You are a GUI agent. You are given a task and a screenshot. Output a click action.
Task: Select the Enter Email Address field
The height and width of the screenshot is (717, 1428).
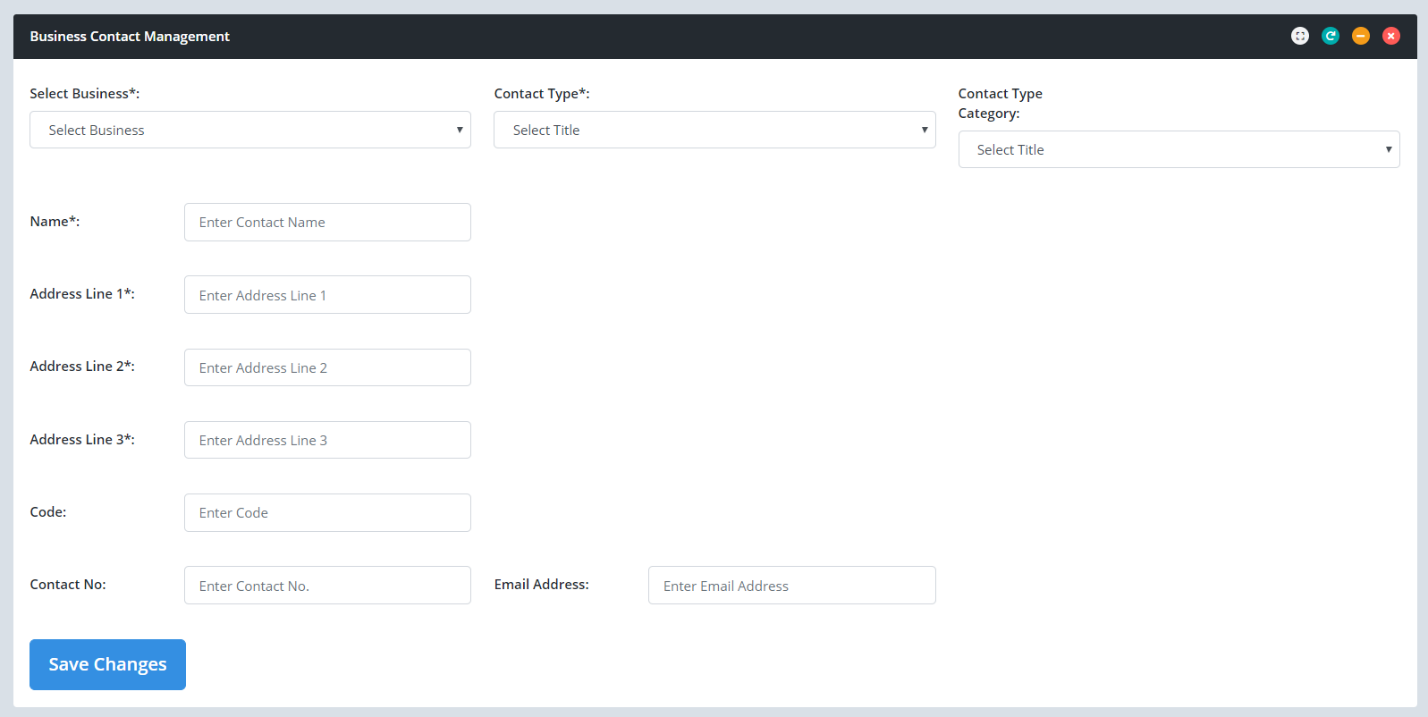pos(791,586)
